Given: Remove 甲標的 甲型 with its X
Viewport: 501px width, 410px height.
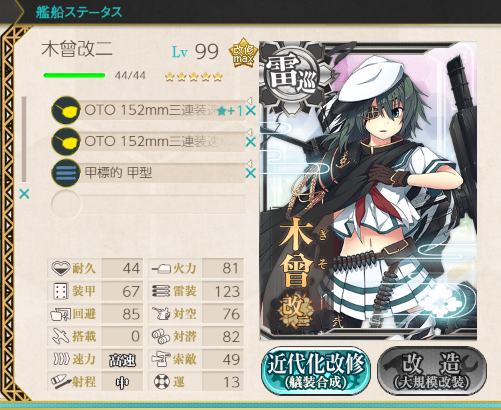Looking at the screenshot, I should click(x=250, y=173).
